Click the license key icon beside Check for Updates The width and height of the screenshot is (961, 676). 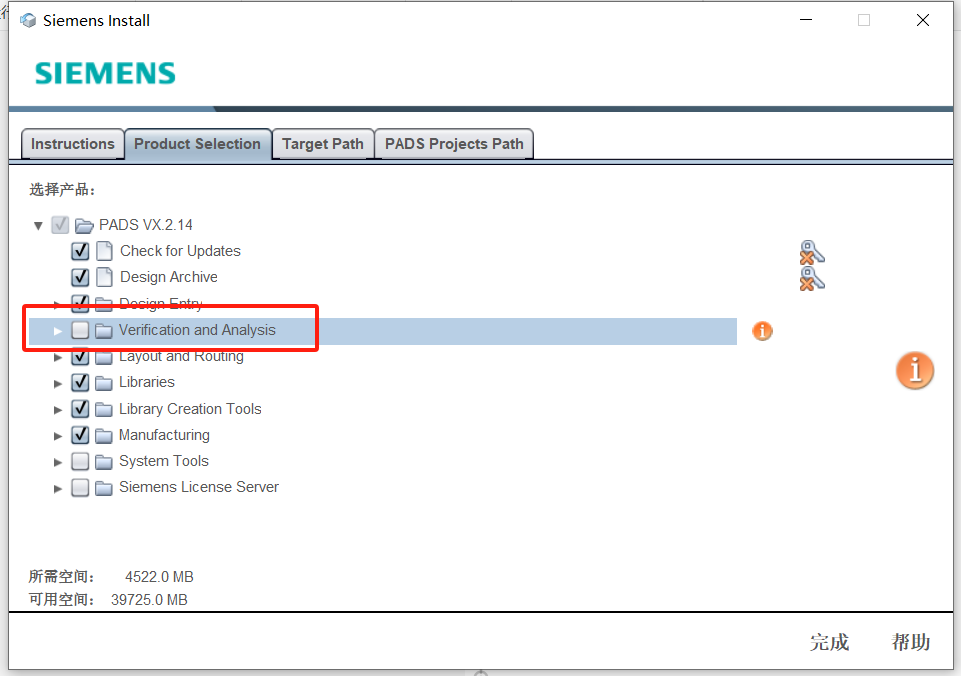(x=812, y=252)
